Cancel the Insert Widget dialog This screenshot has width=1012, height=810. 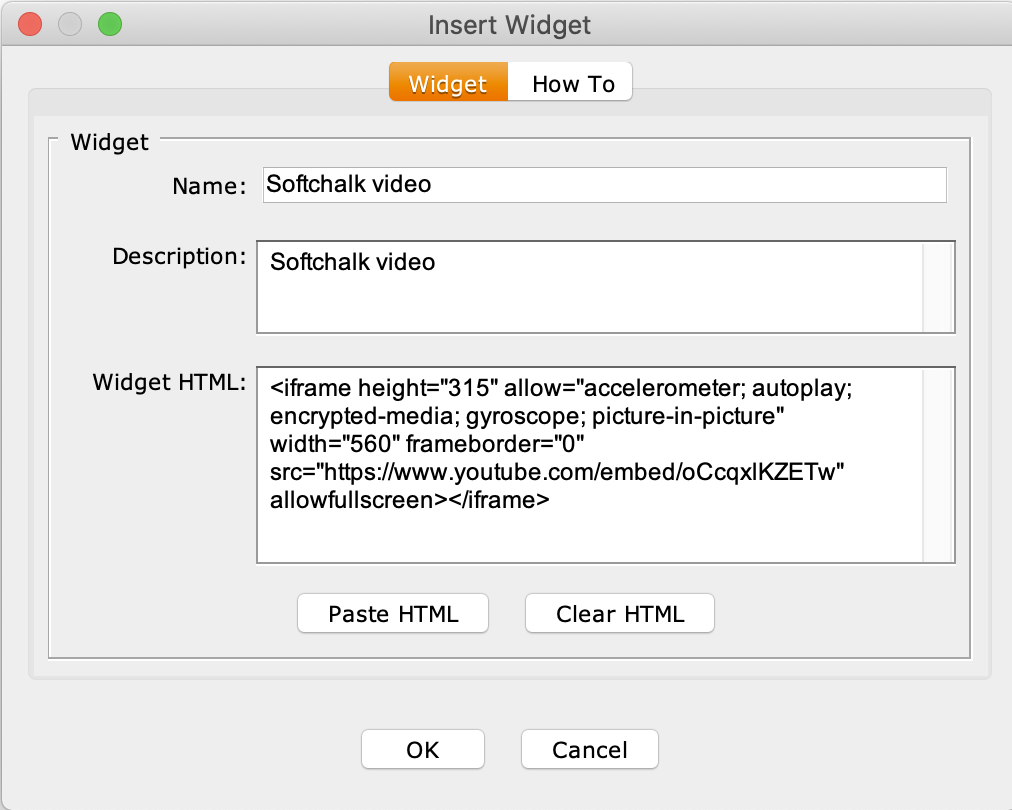coord(589,749)
